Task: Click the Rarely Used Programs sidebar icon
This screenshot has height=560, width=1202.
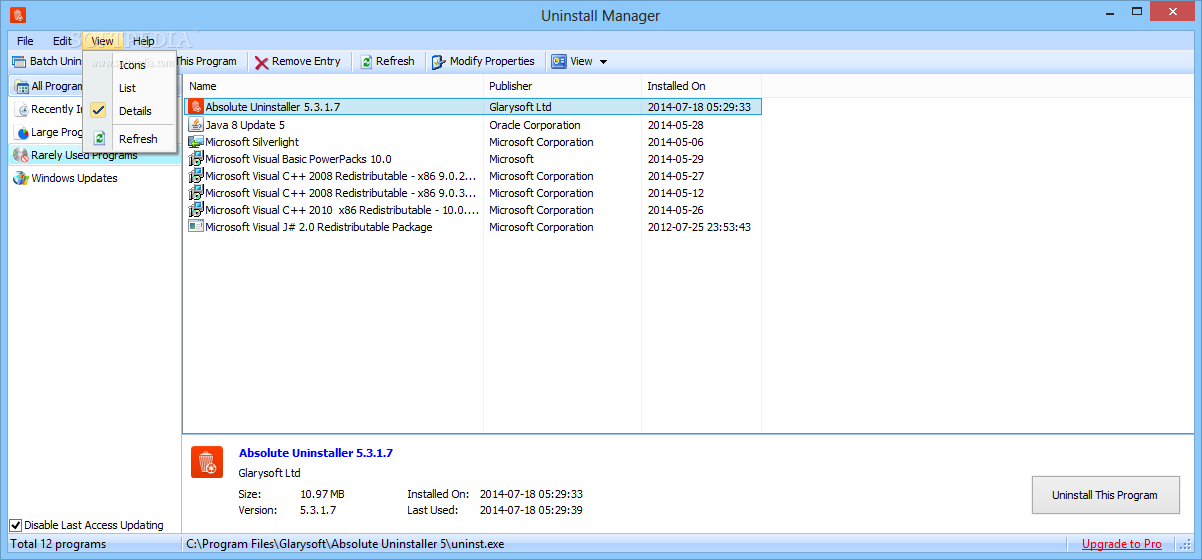Action: [x=20, y=155]
